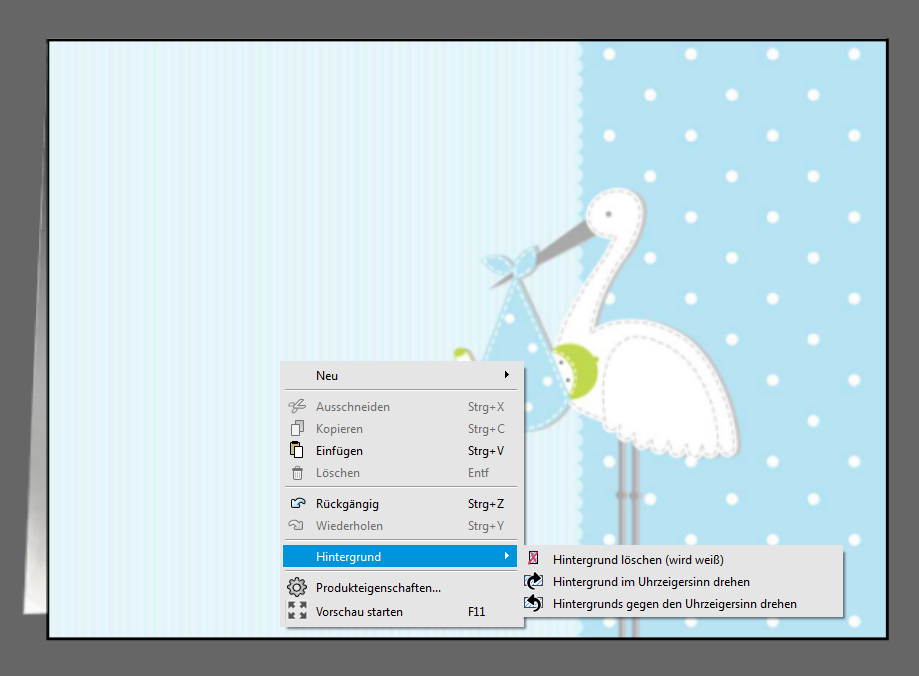Expand the Hintergrund submenu arrow
This screenshot has width=919, height=676.
click(x=506, y=556)
